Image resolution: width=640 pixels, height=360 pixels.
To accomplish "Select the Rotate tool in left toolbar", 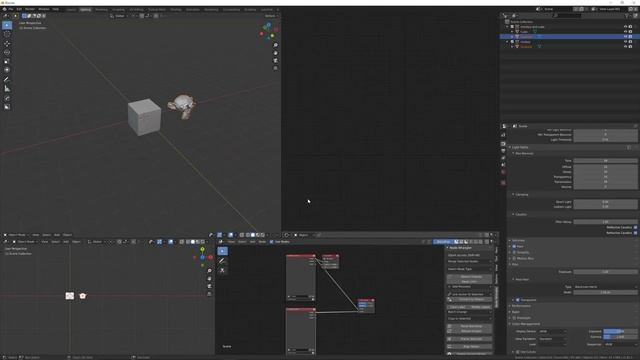I will coord(7,52).
